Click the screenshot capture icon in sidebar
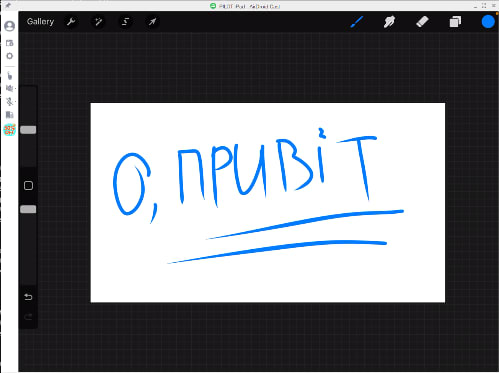The image size is (499, 373). click(10, 43)
